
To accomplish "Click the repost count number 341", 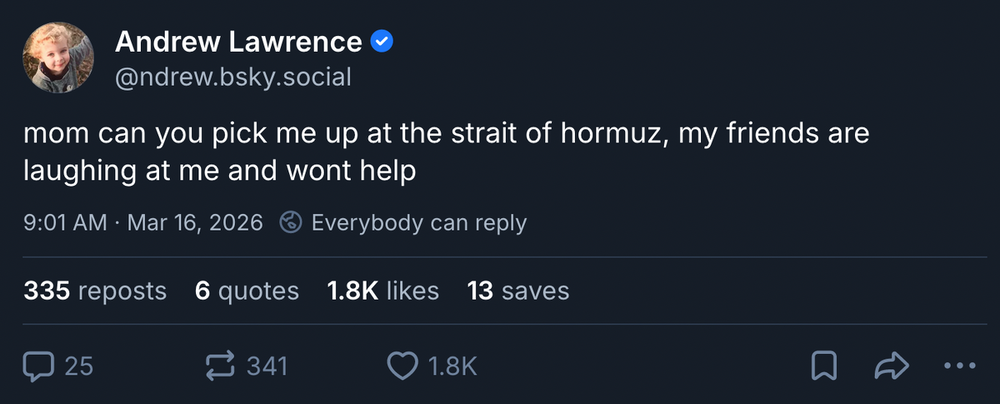I will 267,367.
